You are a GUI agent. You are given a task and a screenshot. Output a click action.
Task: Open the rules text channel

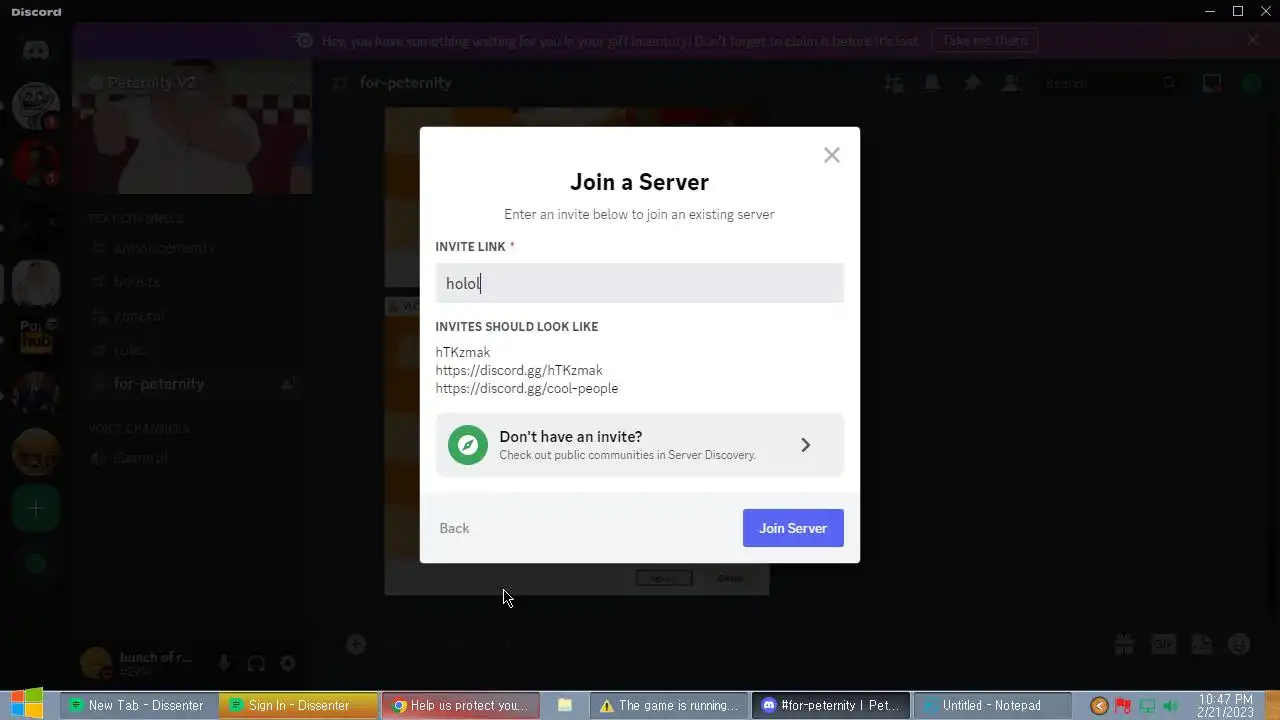coord(131,350)
